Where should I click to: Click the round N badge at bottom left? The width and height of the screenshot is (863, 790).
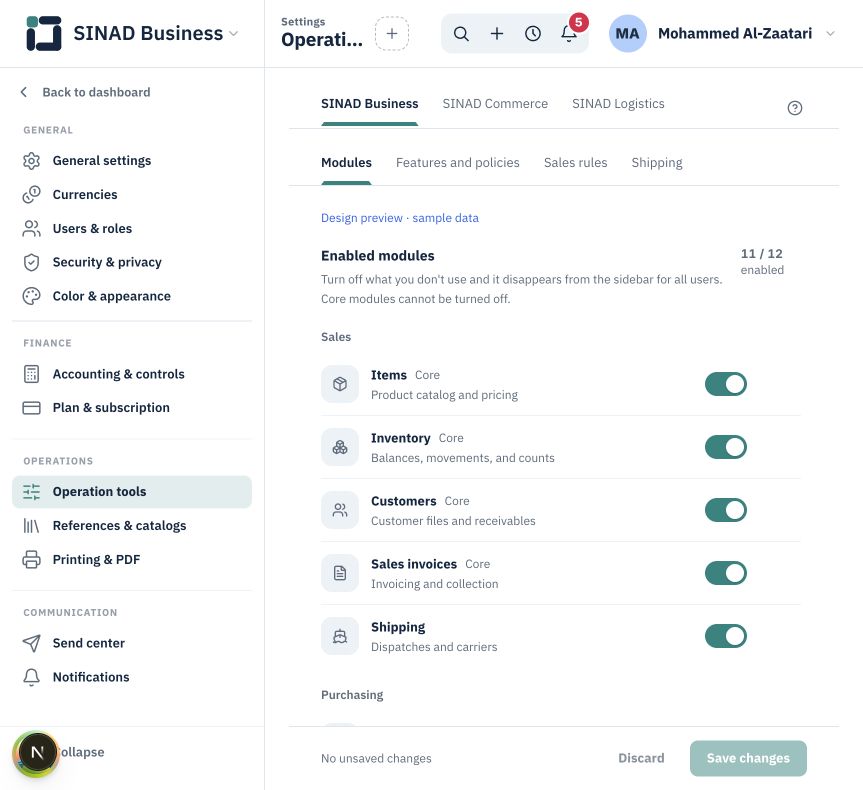coord(36,753)
